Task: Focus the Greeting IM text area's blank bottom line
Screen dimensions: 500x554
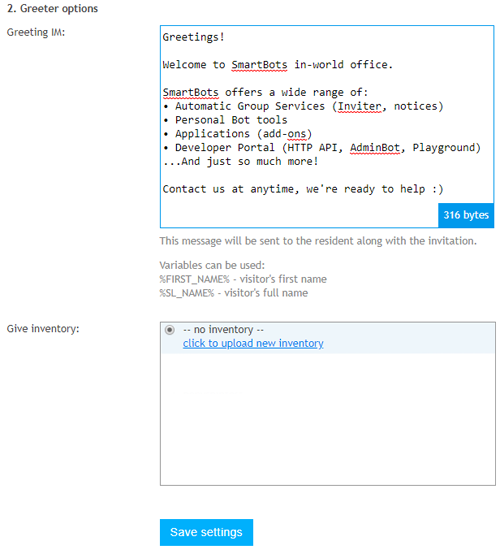Action: click(299, 214)
